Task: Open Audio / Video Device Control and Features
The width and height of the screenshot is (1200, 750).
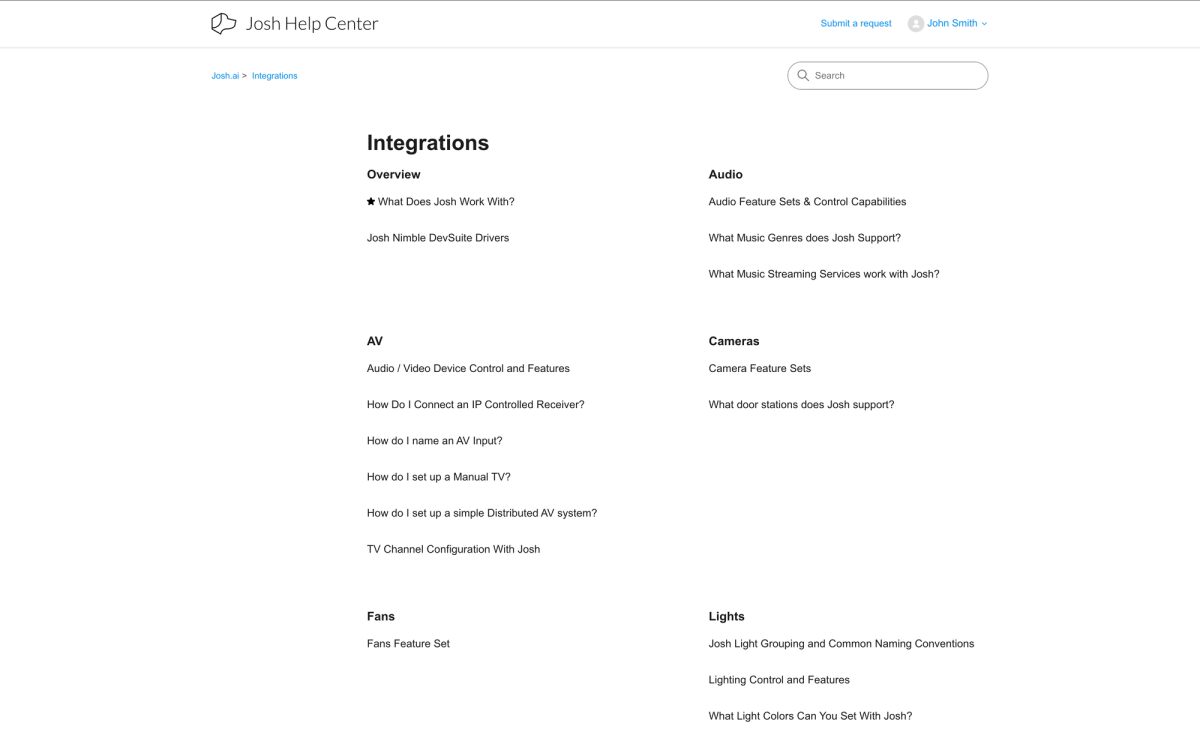Action: 468,368
